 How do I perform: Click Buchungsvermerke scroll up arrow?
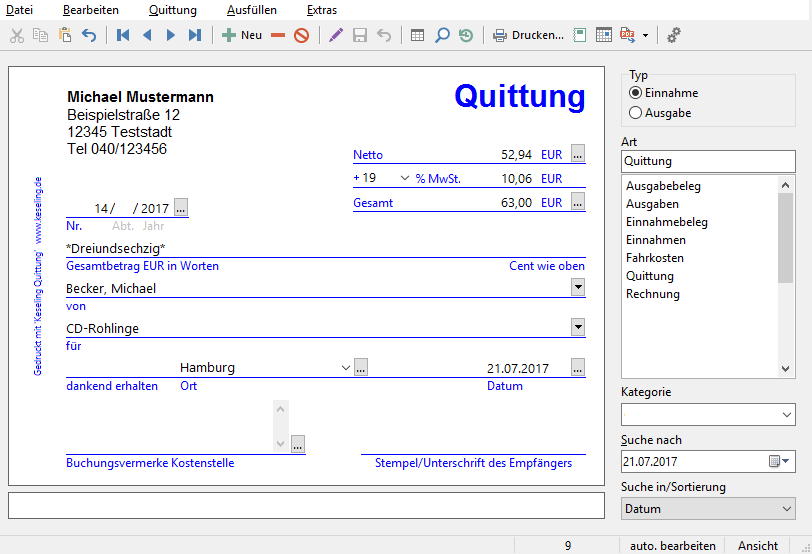click(281, 410)
